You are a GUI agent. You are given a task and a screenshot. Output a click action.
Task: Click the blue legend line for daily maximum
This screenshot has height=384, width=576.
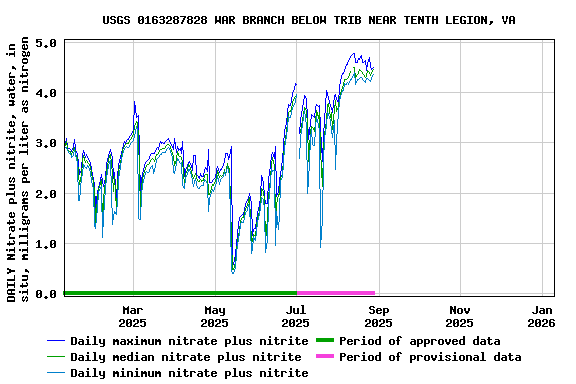point(56,341)
